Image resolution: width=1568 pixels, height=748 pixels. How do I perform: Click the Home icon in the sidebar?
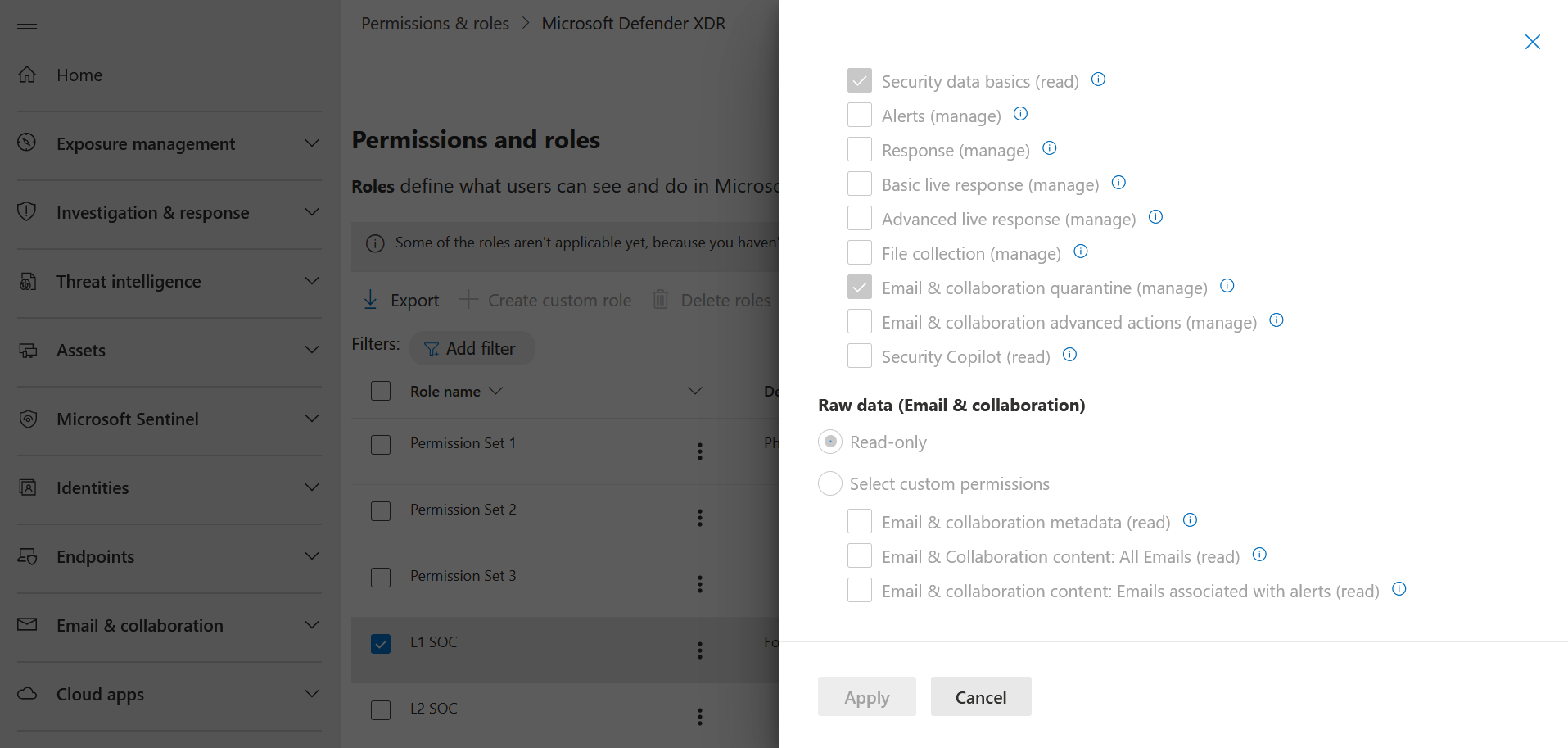pyautogui.click(x=27, y=75)
